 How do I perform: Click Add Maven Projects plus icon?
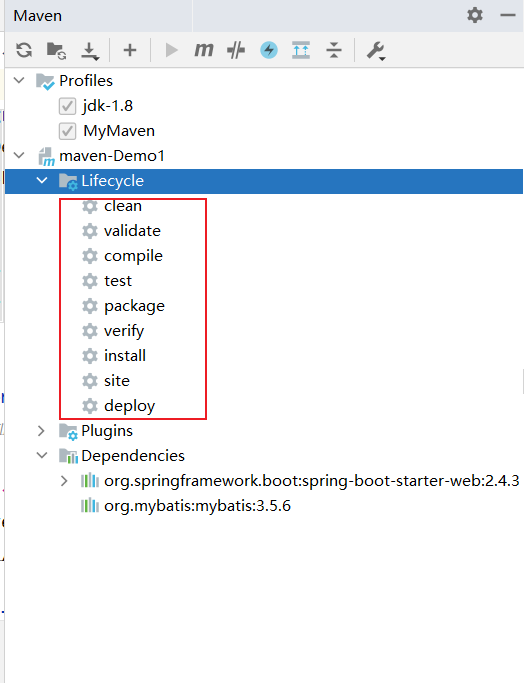(x=130, y=50)
